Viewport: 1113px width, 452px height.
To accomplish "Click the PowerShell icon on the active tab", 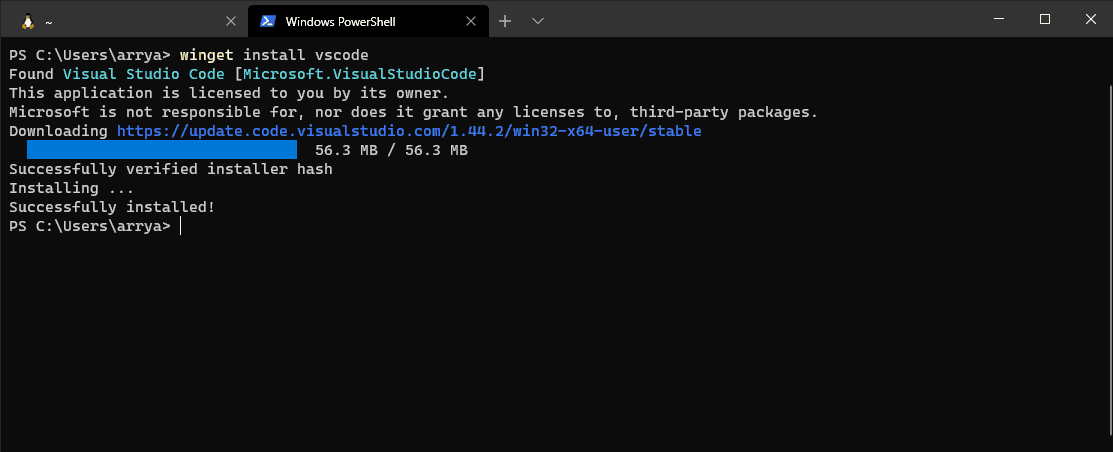I will [x=267, y=20].
